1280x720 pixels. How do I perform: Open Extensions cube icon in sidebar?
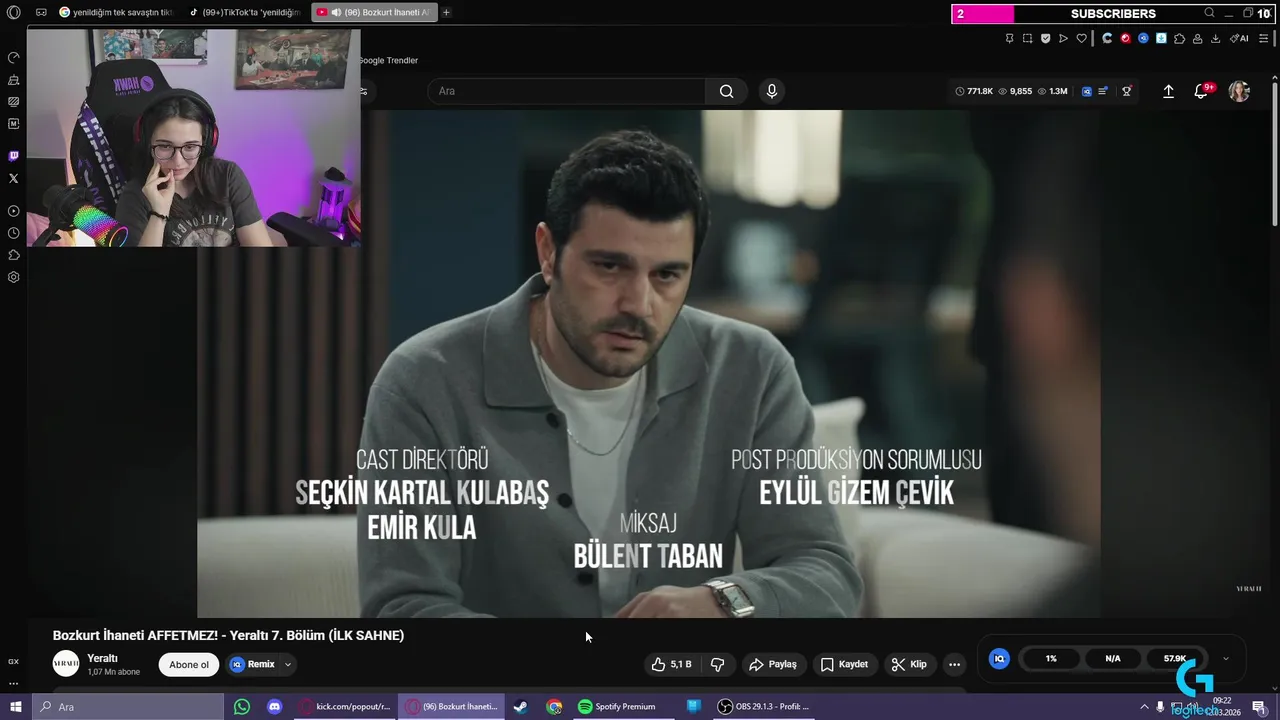point(13,255)
